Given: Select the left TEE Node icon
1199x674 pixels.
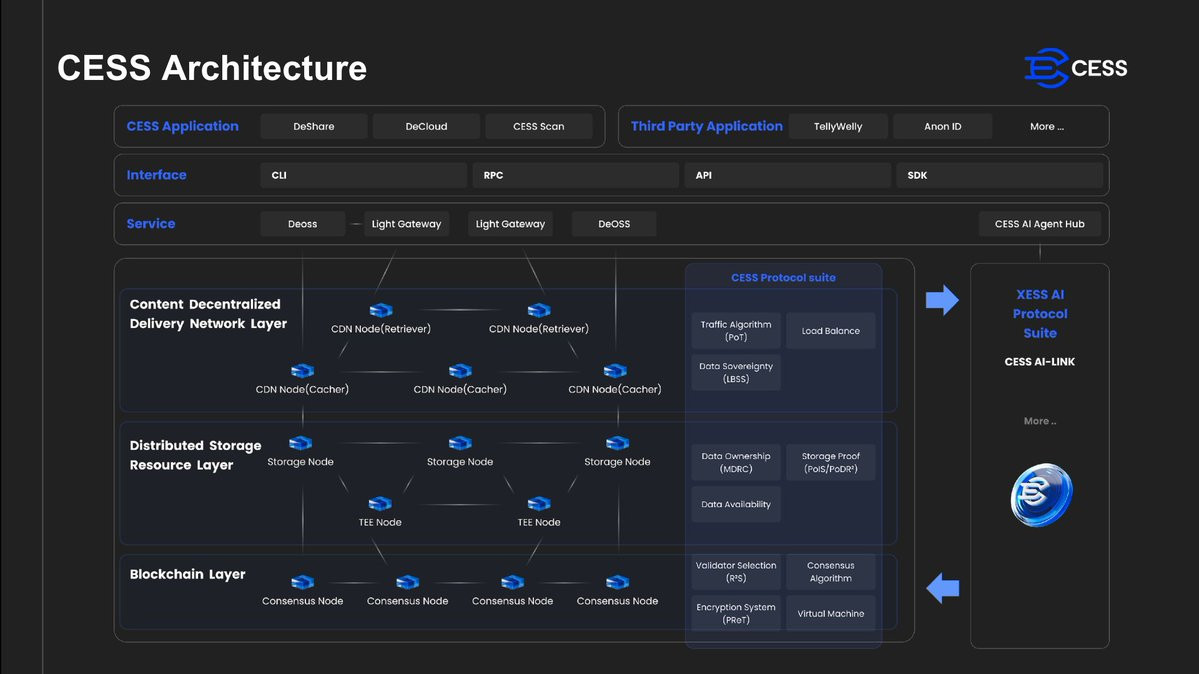Looking at the screenshot, I should click(380, 503).
